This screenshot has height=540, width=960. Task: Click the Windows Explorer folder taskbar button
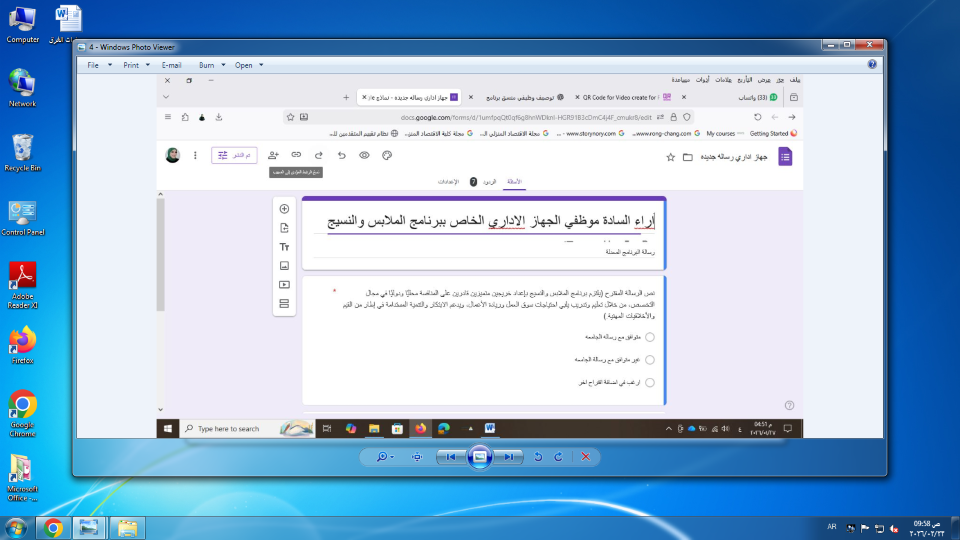tap(127, 527)
